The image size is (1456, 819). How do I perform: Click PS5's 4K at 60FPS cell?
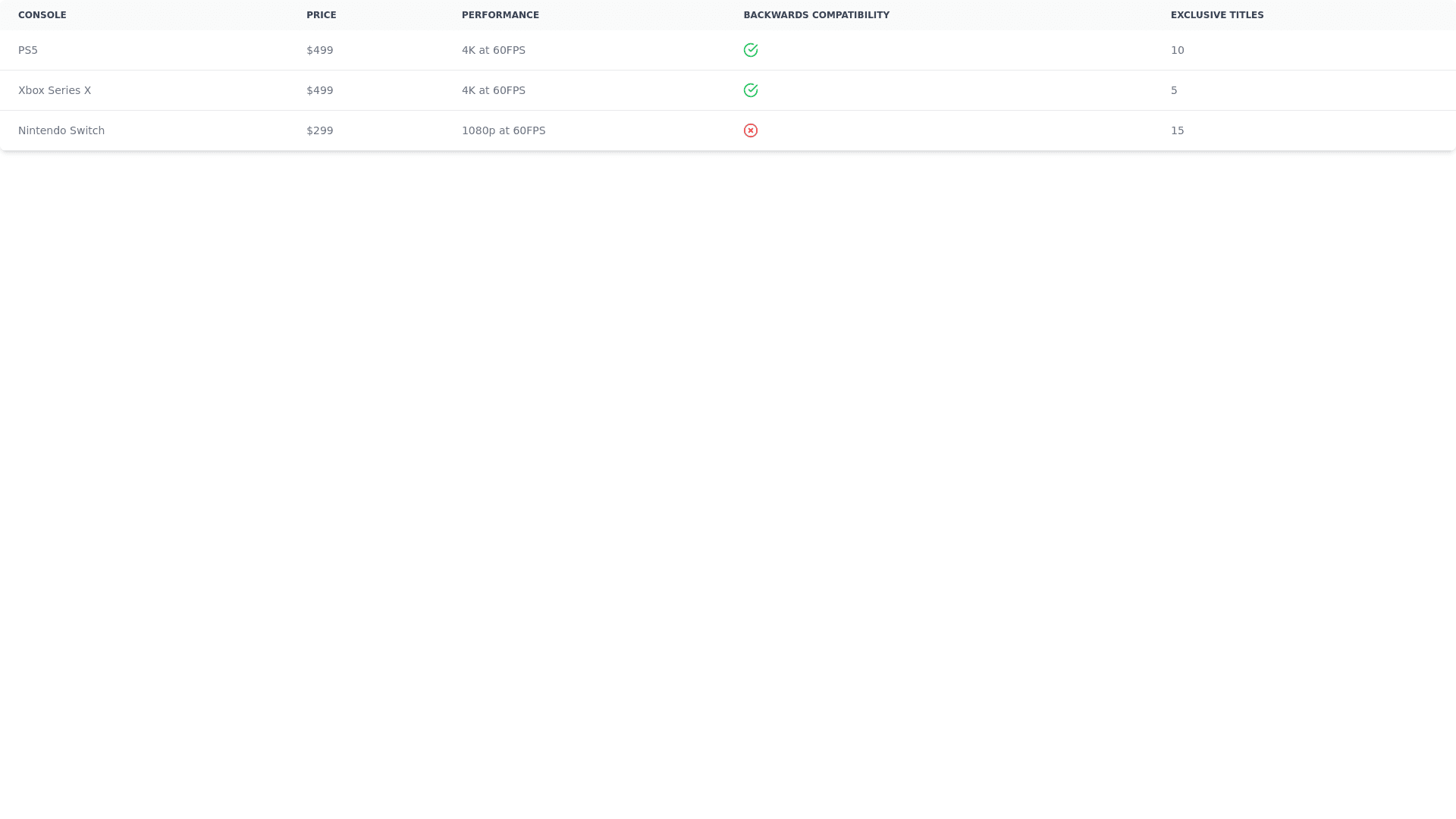pyautogui.click(x=494, y=50)
